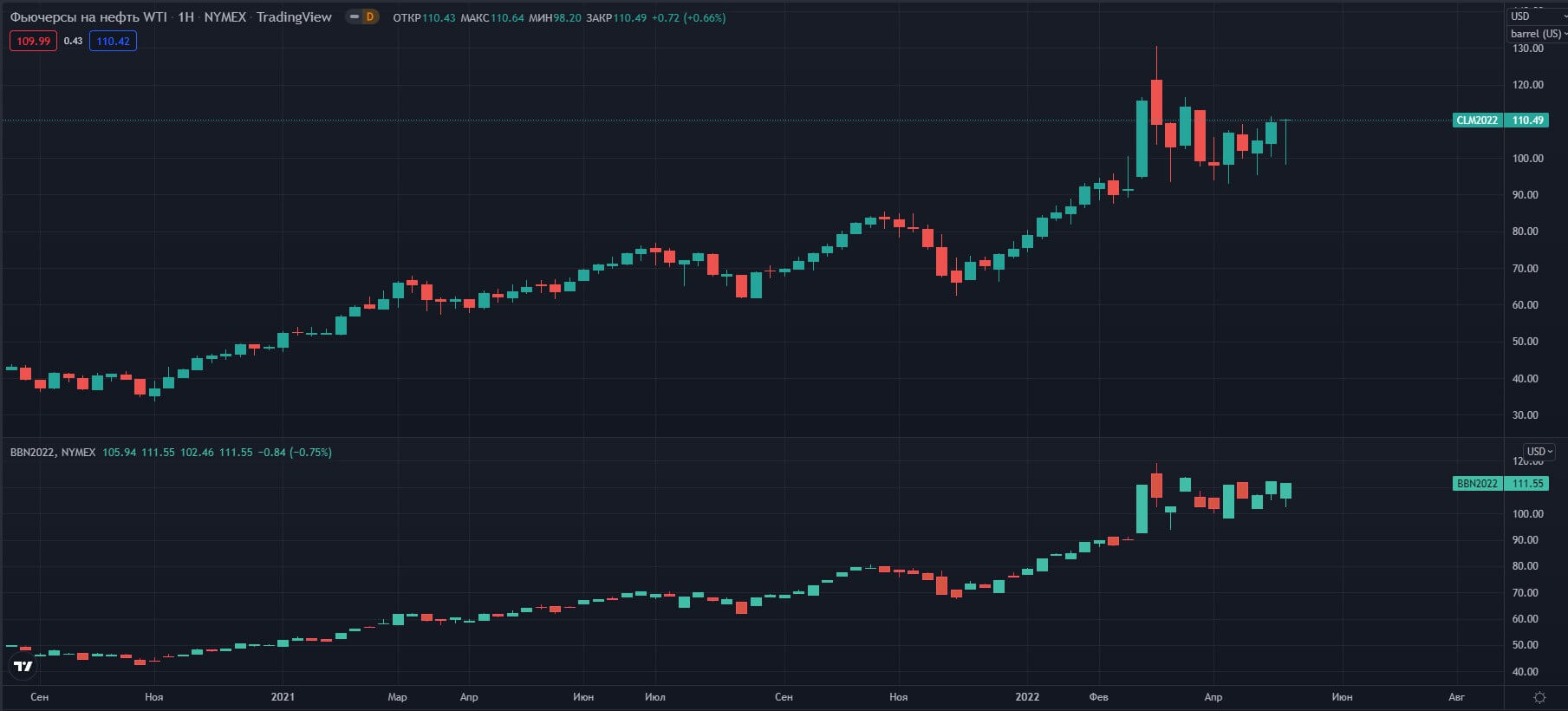Viewport: 1568px width, 711px height.
Task: Click the +0.72 (+0.66%) change value
Action: pos(689,17)
